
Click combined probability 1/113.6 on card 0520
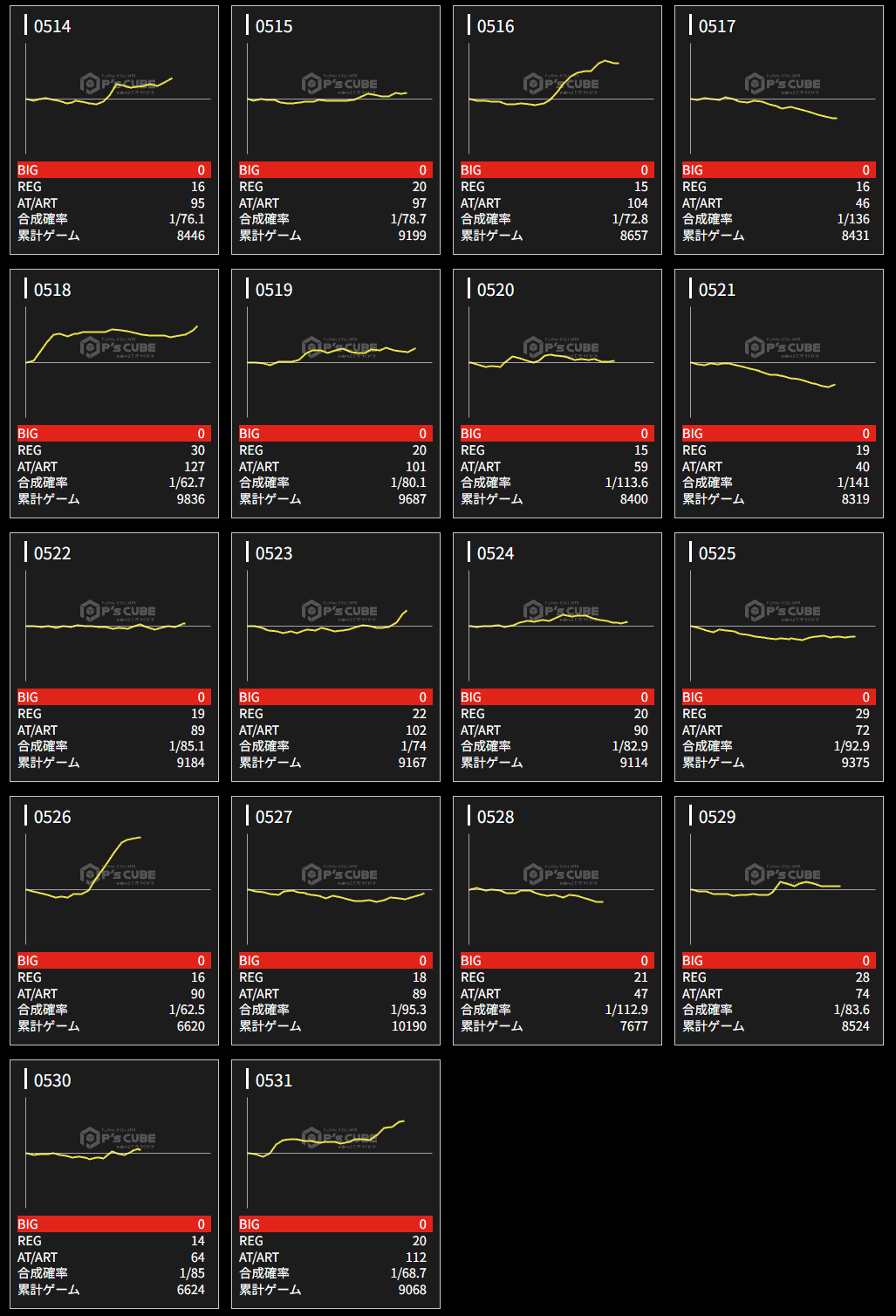click(x=626, y=483)
